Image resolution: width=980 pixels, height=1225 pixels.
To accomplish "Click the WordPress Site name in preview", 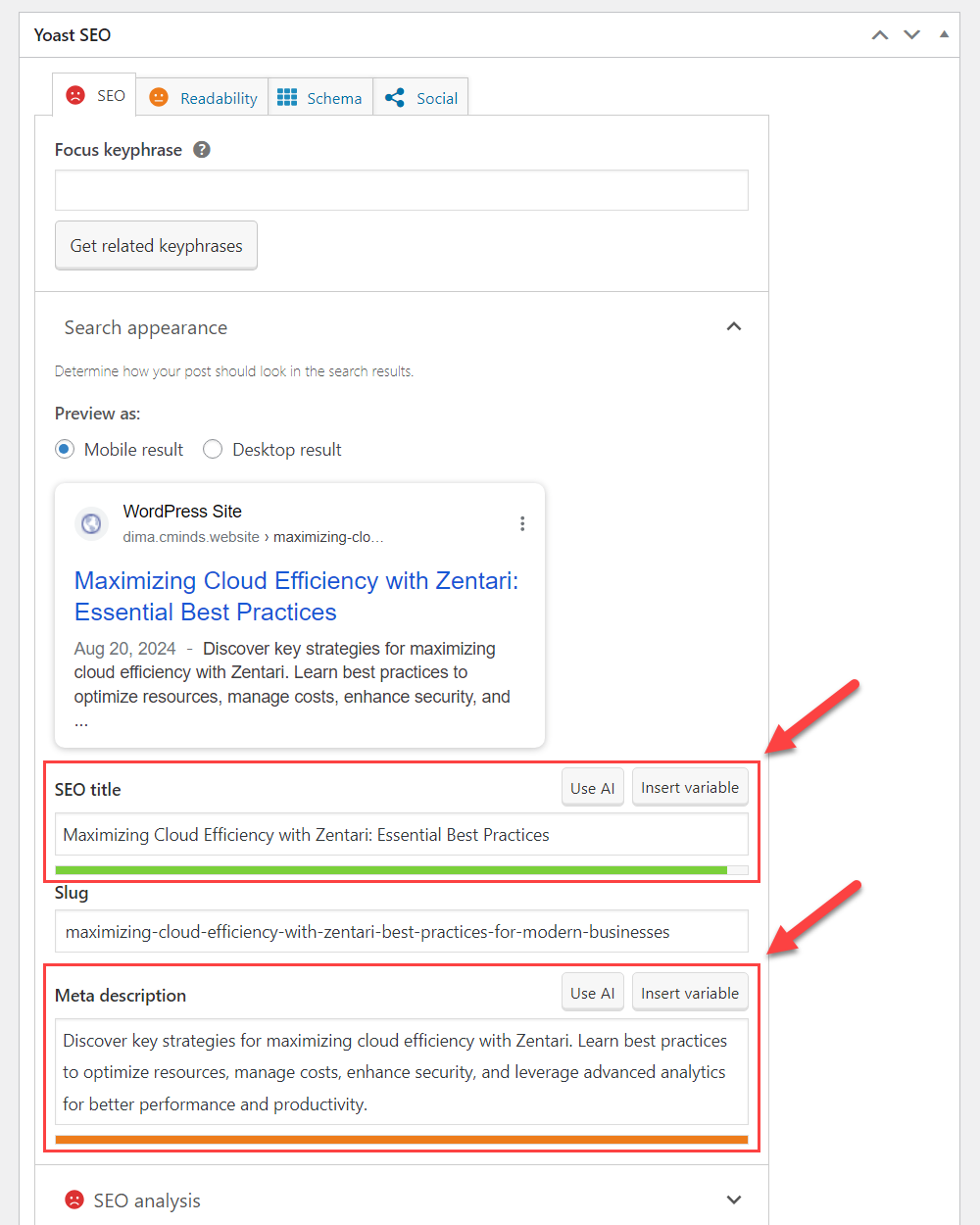I will click(x=182, y=512).
